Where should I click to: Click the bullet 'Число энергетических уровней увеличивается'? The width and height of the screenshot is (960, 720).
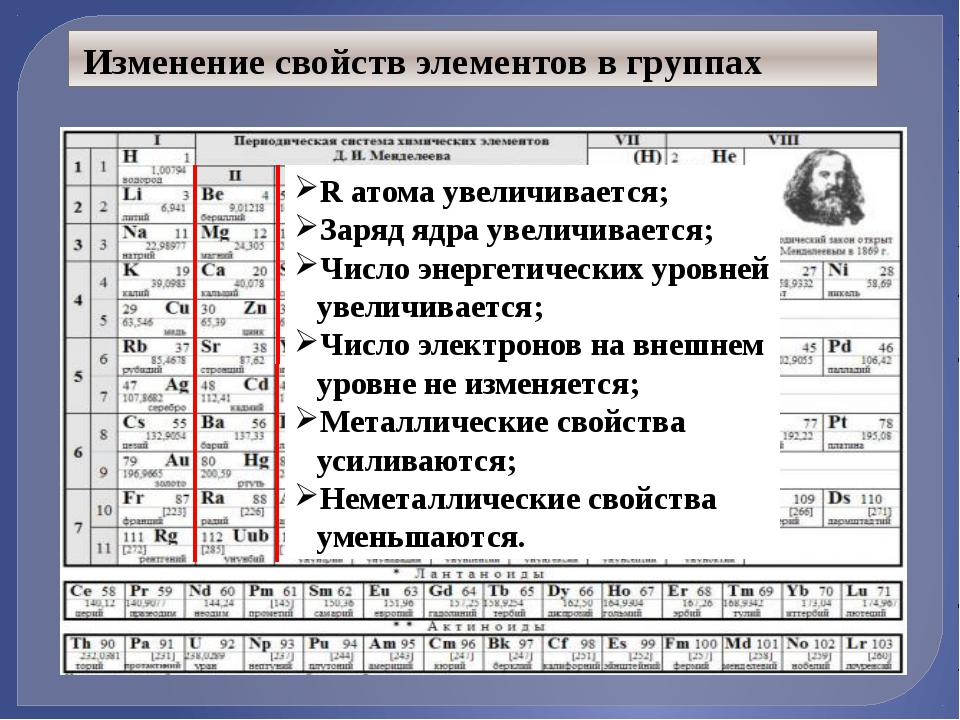pyautogui.click(x=533, y=288)
